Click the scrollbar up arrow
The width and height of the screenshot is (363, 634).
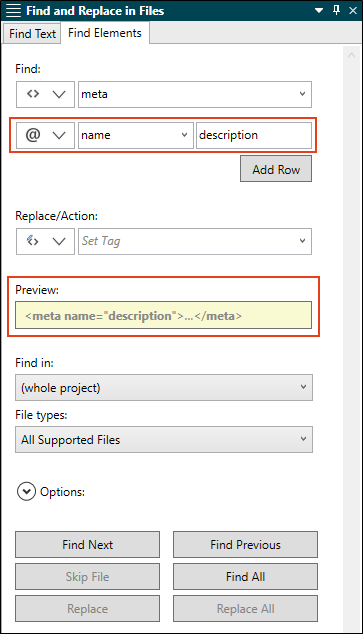[351, 55]
